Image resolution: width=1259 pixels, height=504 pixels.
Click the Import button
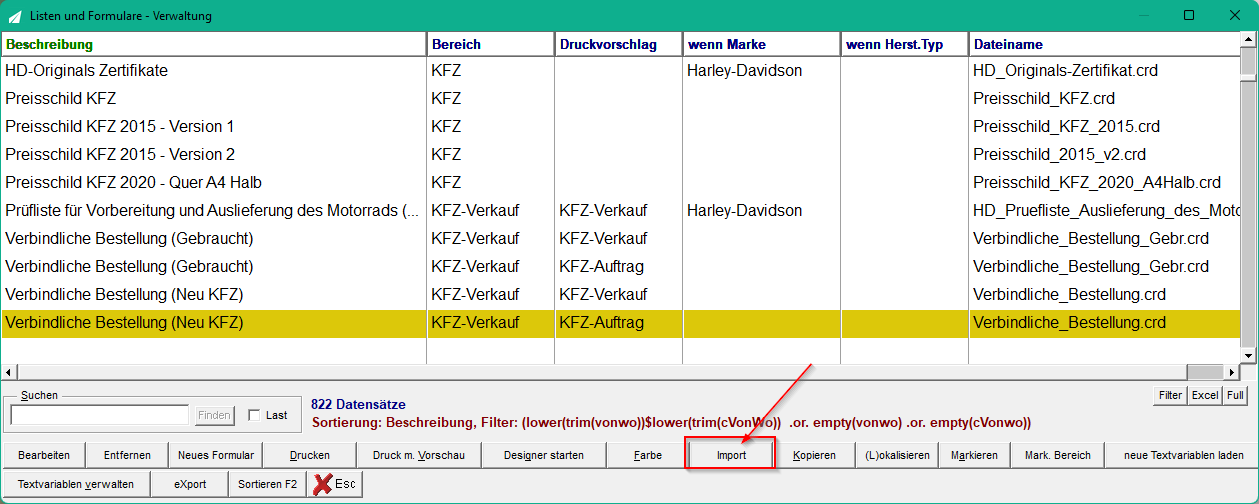(731, 455)
